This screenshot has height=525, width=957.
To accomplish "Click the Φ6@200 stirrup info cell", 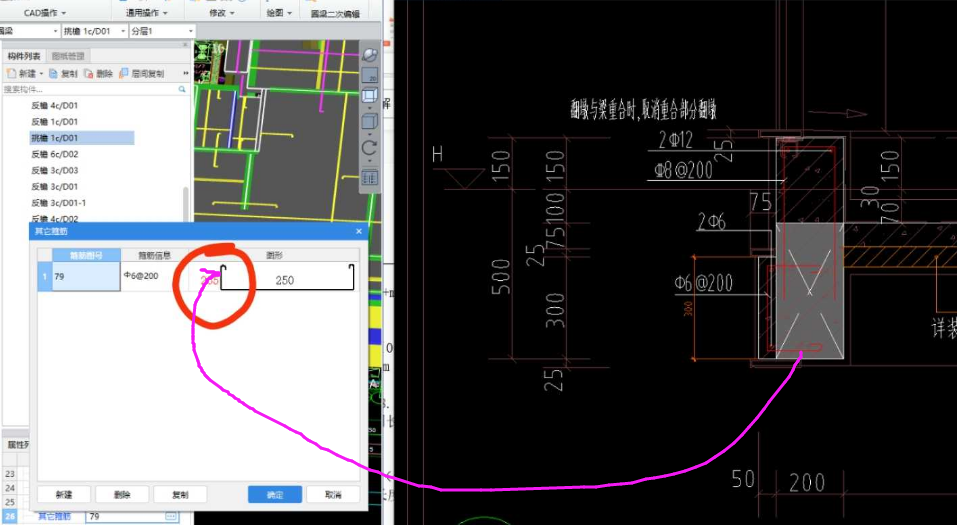I will (154, 277).
